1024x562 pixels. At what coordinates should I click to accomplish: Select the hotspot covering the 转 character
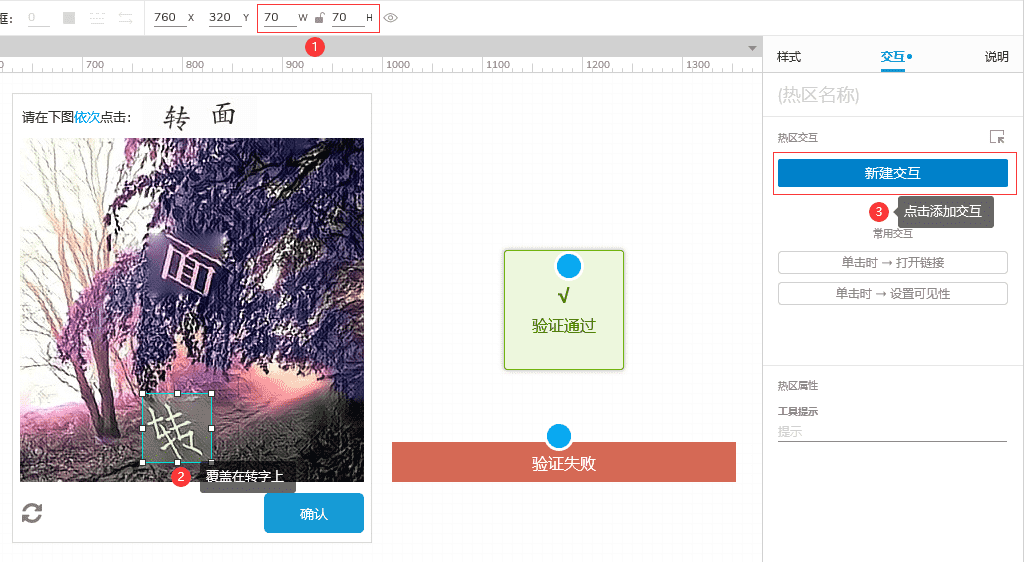(177, 428)
